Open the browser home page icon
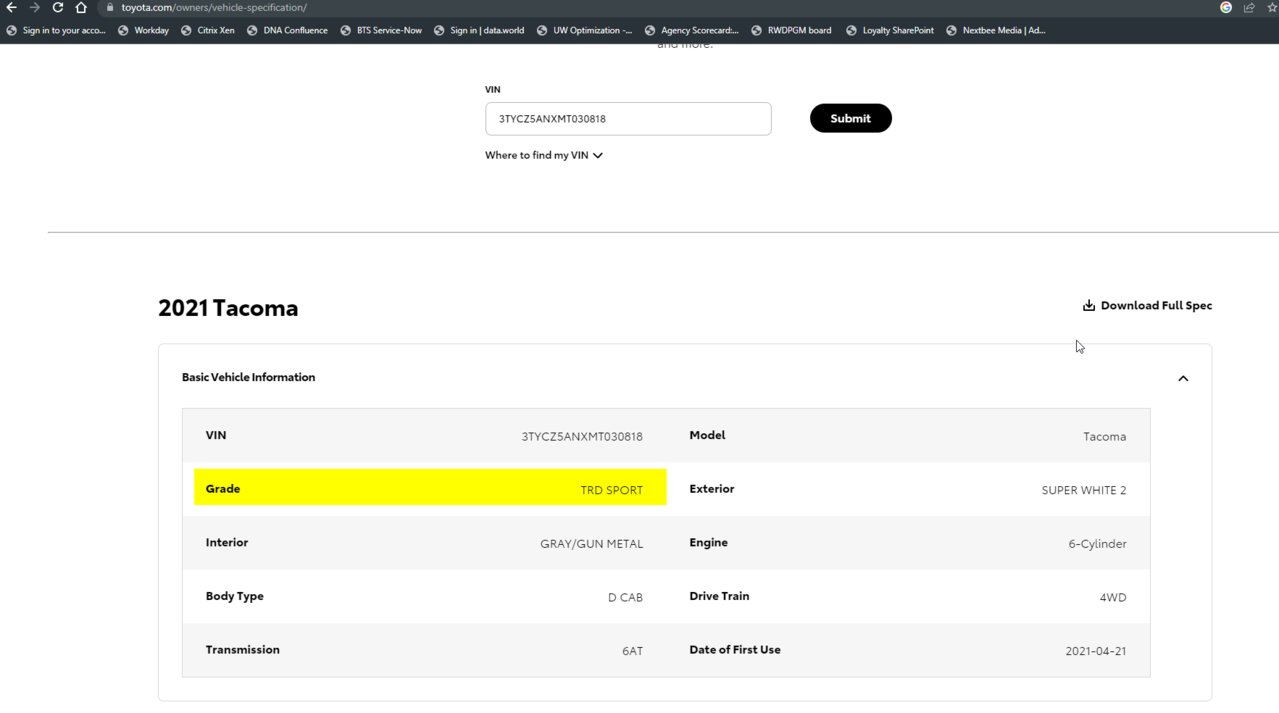Viewport: 1279px width, 713px height. click(x=82, y=7)
